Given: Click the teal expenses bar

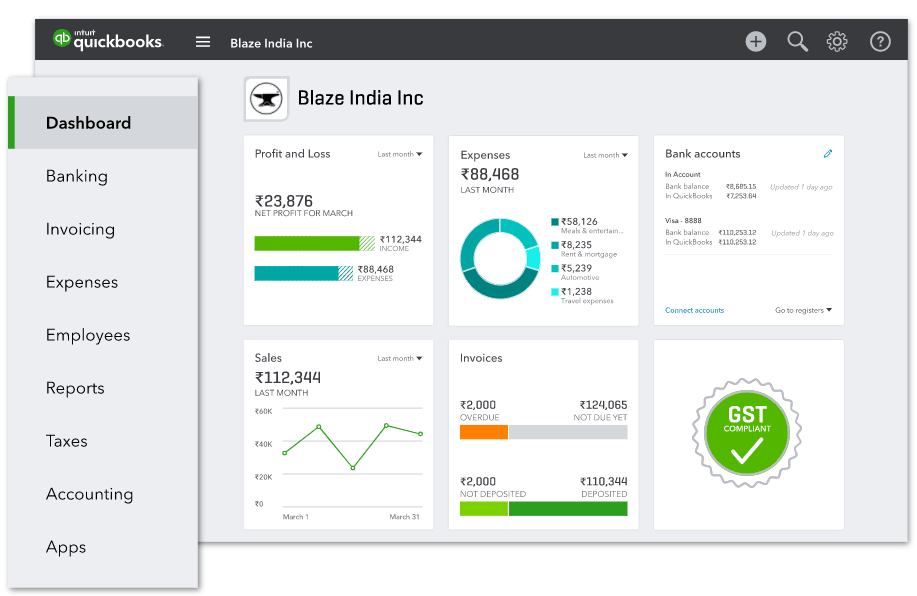Looking at the screenshot, I should point(304,273).
